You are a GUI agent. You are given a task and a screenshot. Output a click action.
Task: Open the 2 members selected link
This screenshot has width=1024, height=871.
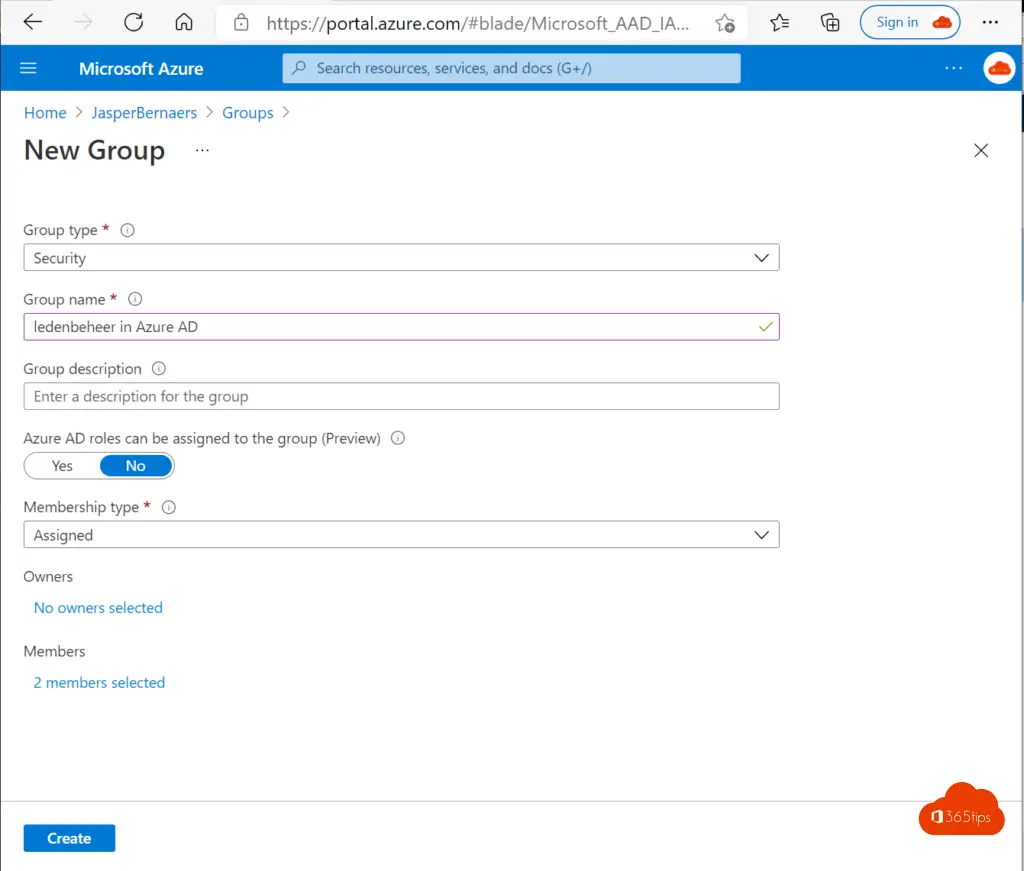tap(99, 682)
